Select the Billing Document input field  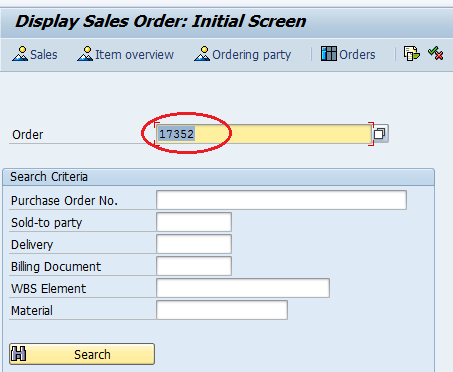194,266
